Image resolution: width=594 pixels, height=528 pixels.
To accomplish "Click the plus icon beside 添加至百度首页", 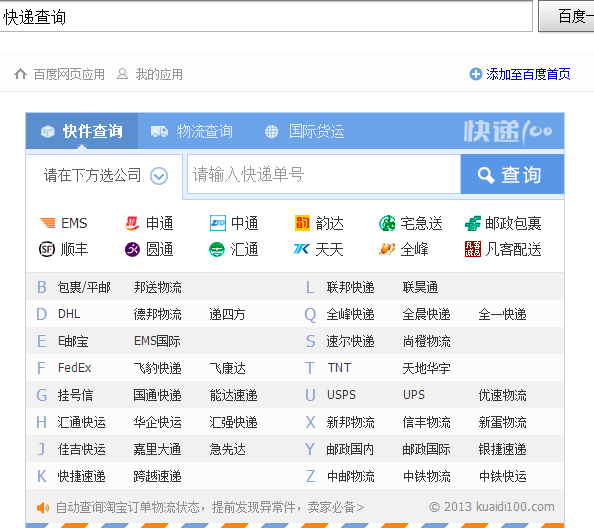I will (x=475, y=74).
